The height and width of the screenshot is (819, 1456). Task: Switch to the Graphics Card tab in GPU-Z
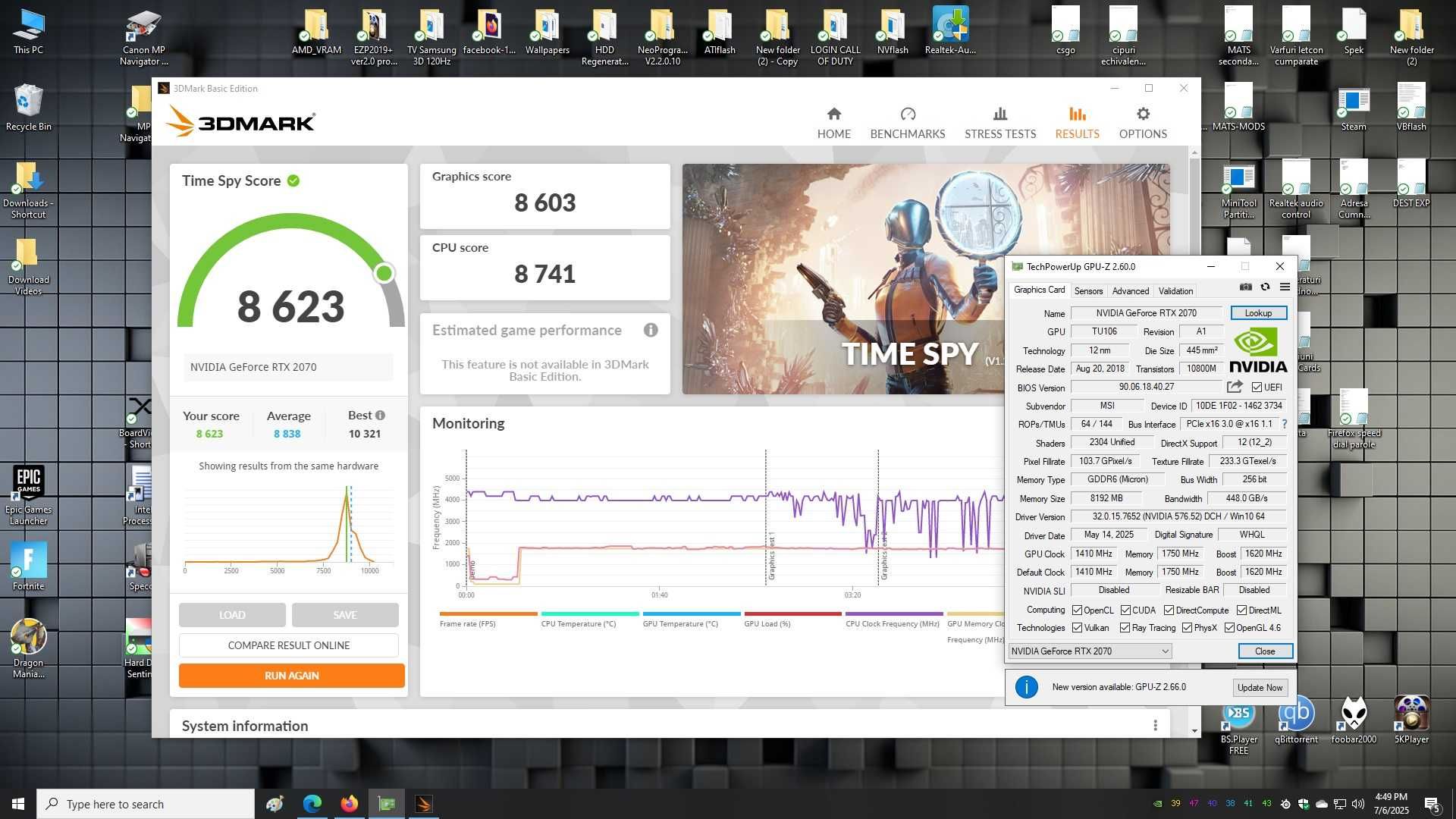1039,290
